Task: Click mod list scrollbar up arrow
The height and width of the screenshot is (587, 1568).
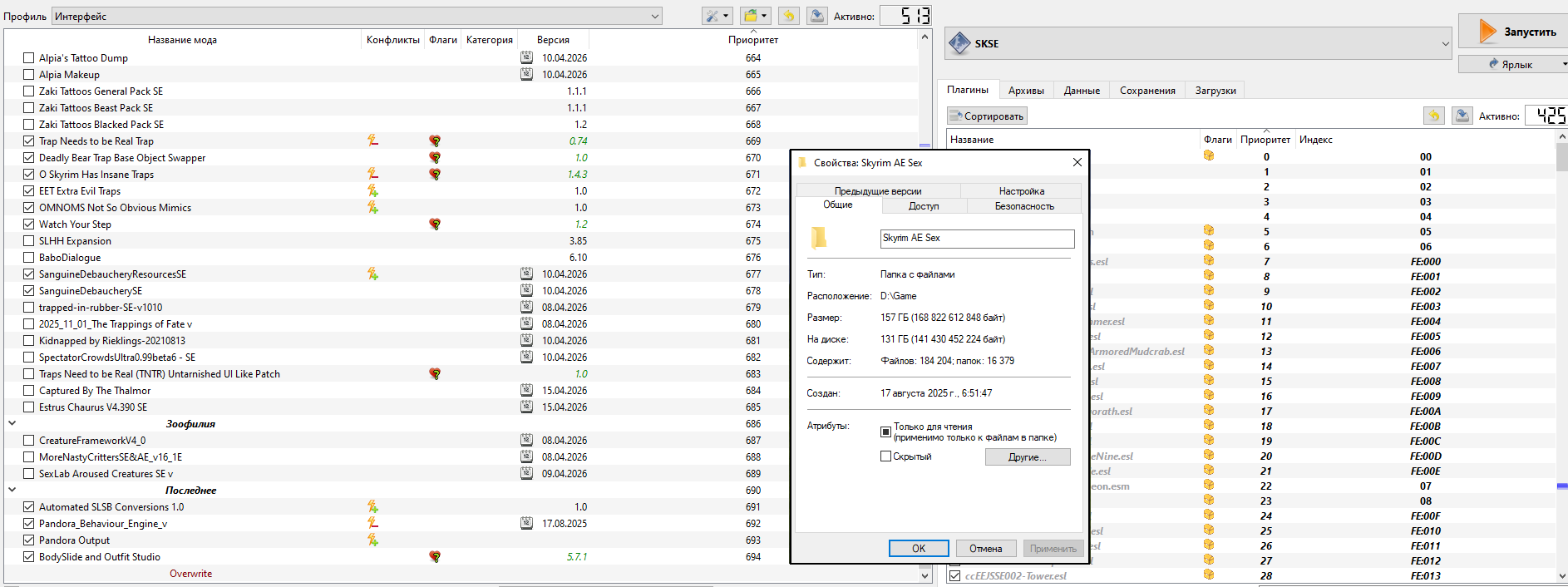Action: [925, 38]
